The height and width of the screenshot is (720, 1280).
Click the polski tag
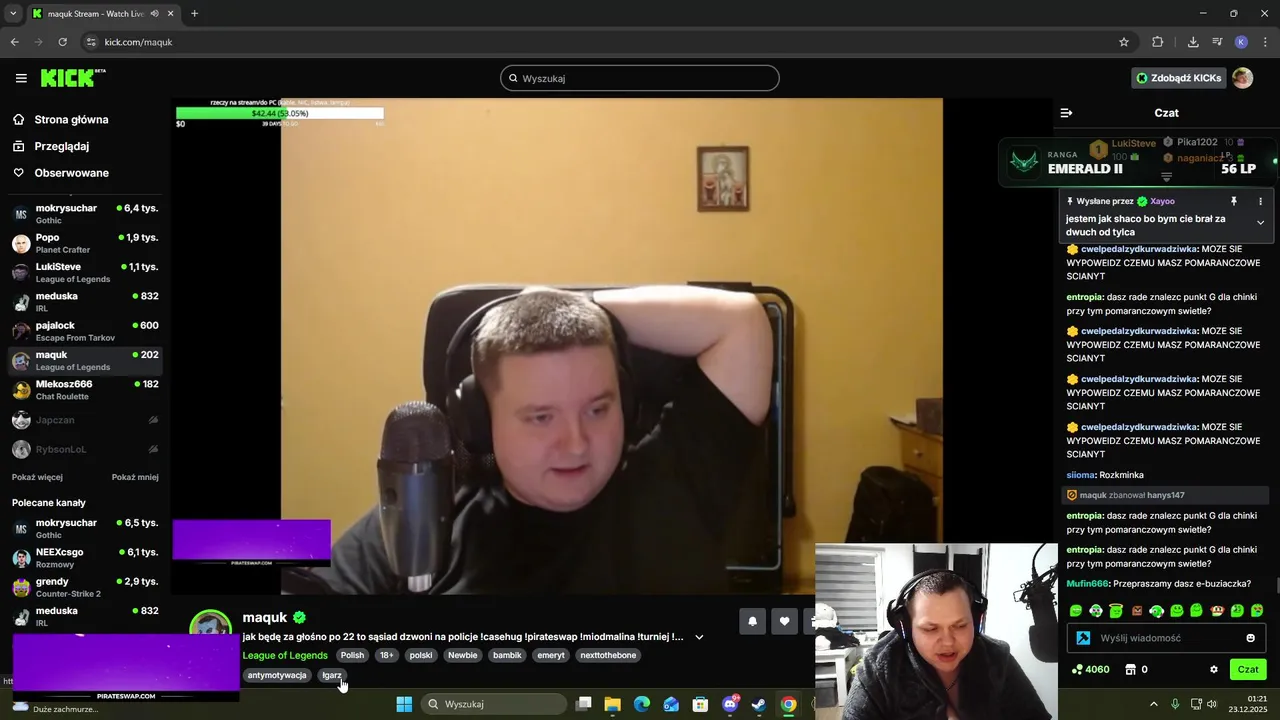[421, 655]
